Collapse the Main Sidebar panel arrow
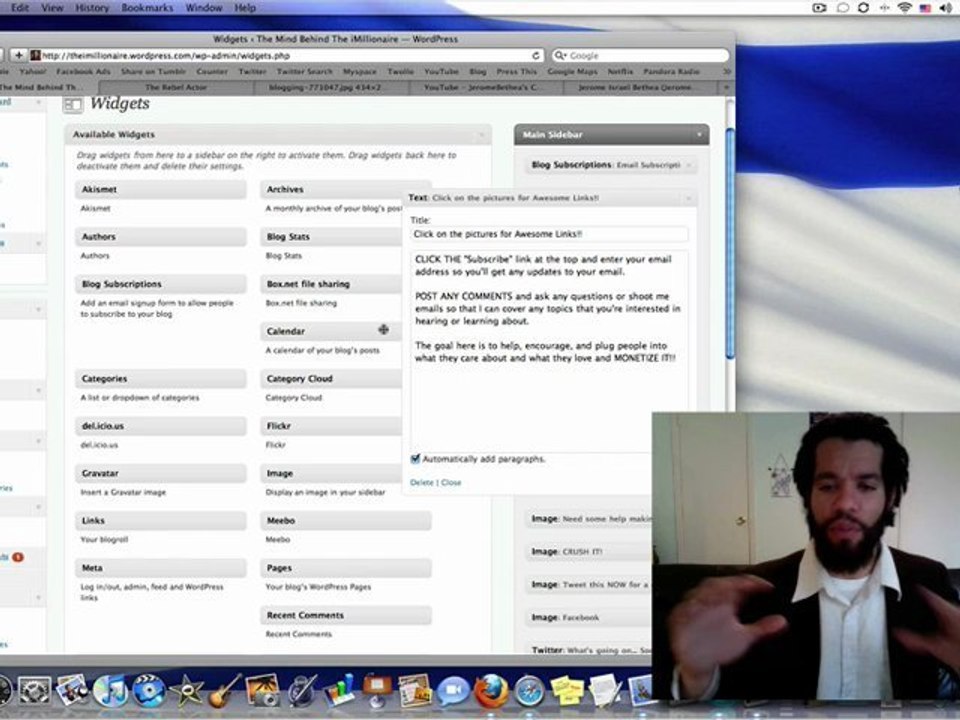This screenshot has height=720, width=960. pos(699,135)
